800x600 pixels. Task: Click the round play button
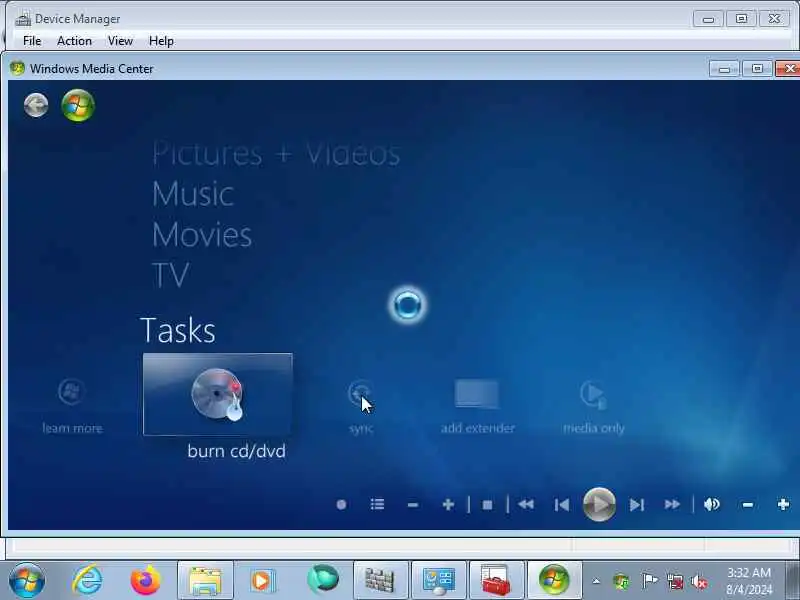(x=599, y=504)
